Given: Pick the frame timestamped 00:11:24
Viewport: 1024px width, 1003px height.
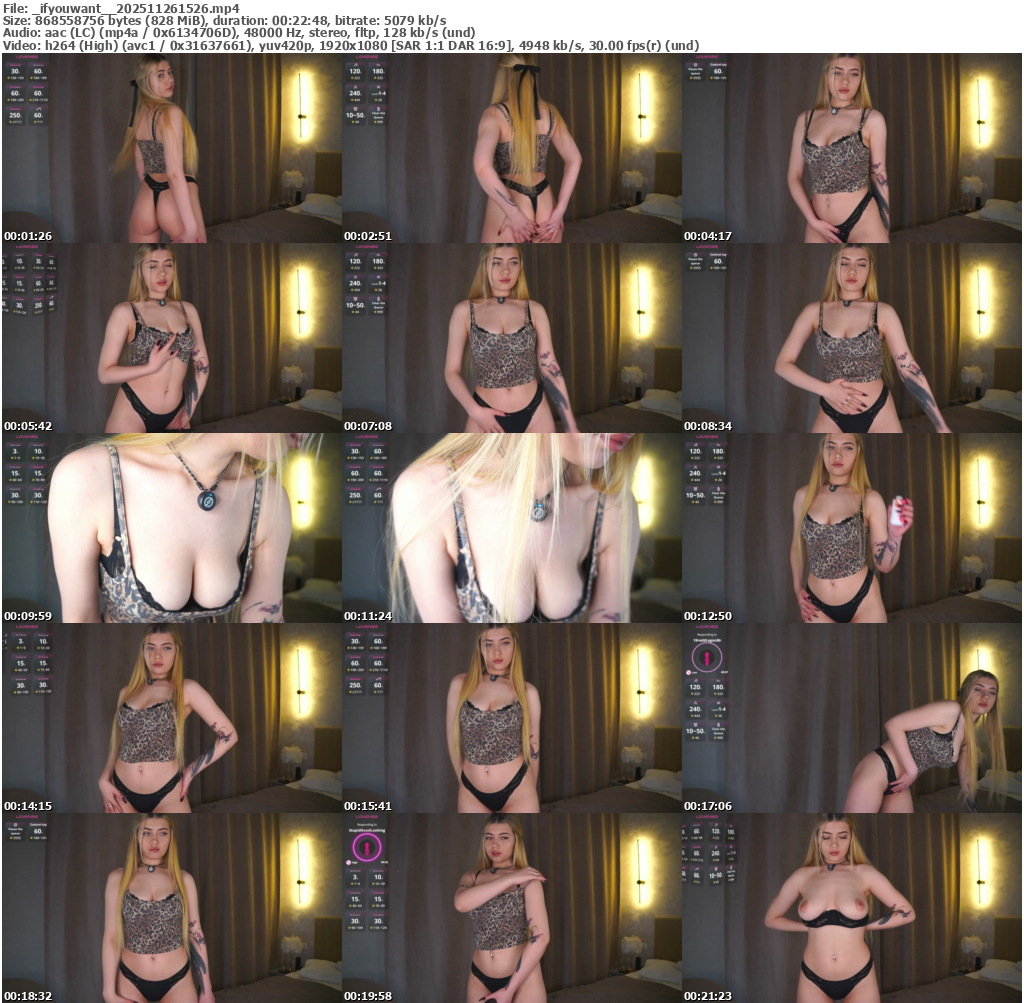Looking at the screenshot, I should coord(512,528).
